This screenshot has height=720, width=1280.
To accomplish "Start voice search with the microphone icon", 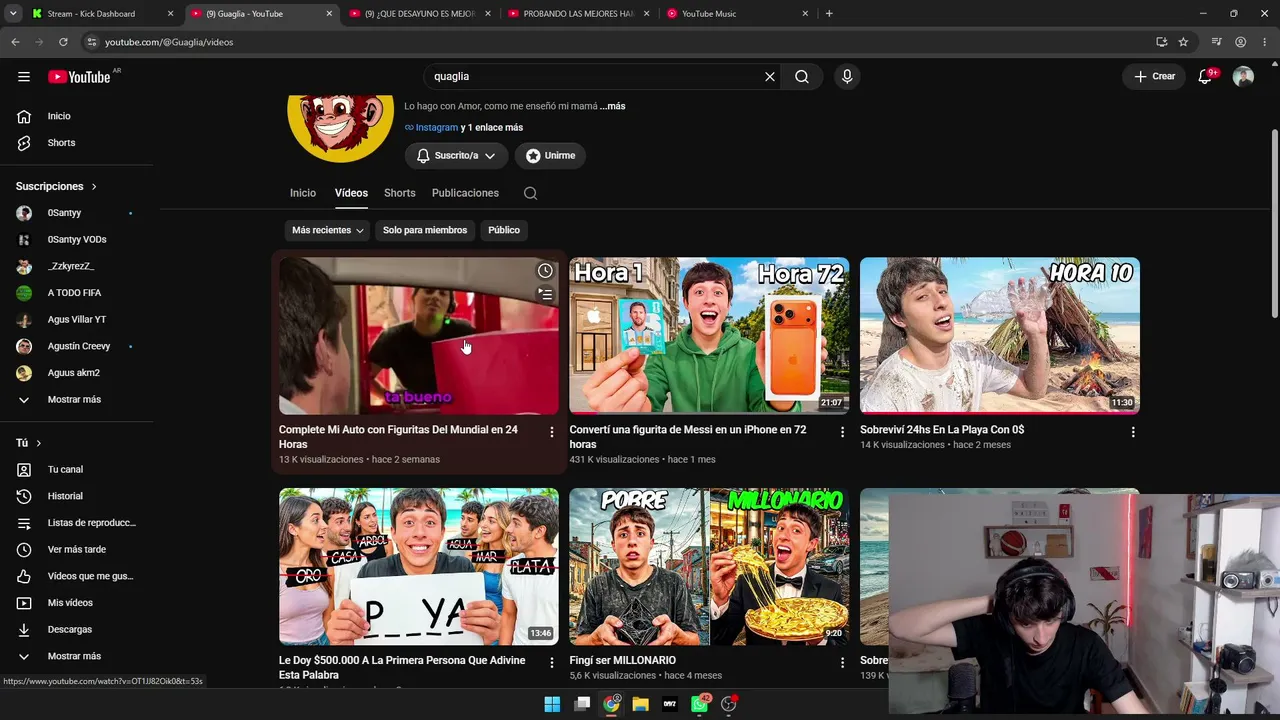I will pyautogui.click(x=847, y=77).
